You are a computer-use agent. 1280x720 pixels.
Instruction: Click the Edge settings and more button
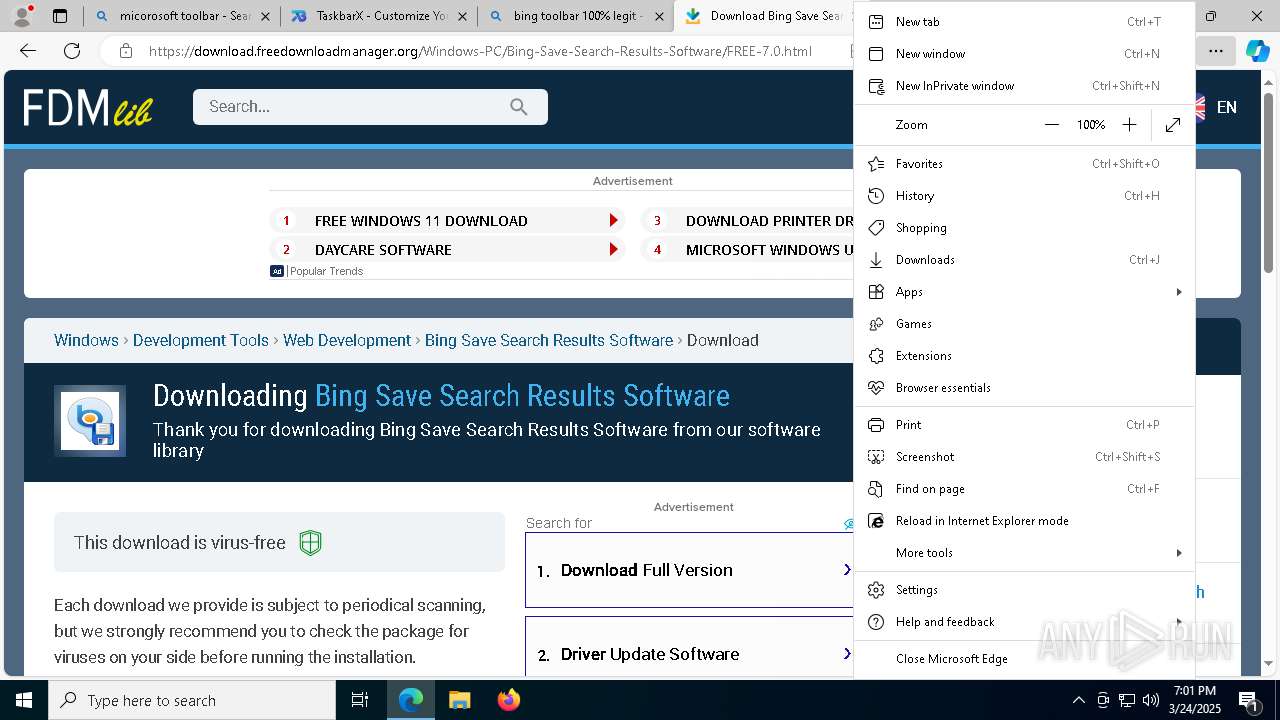1215,51
